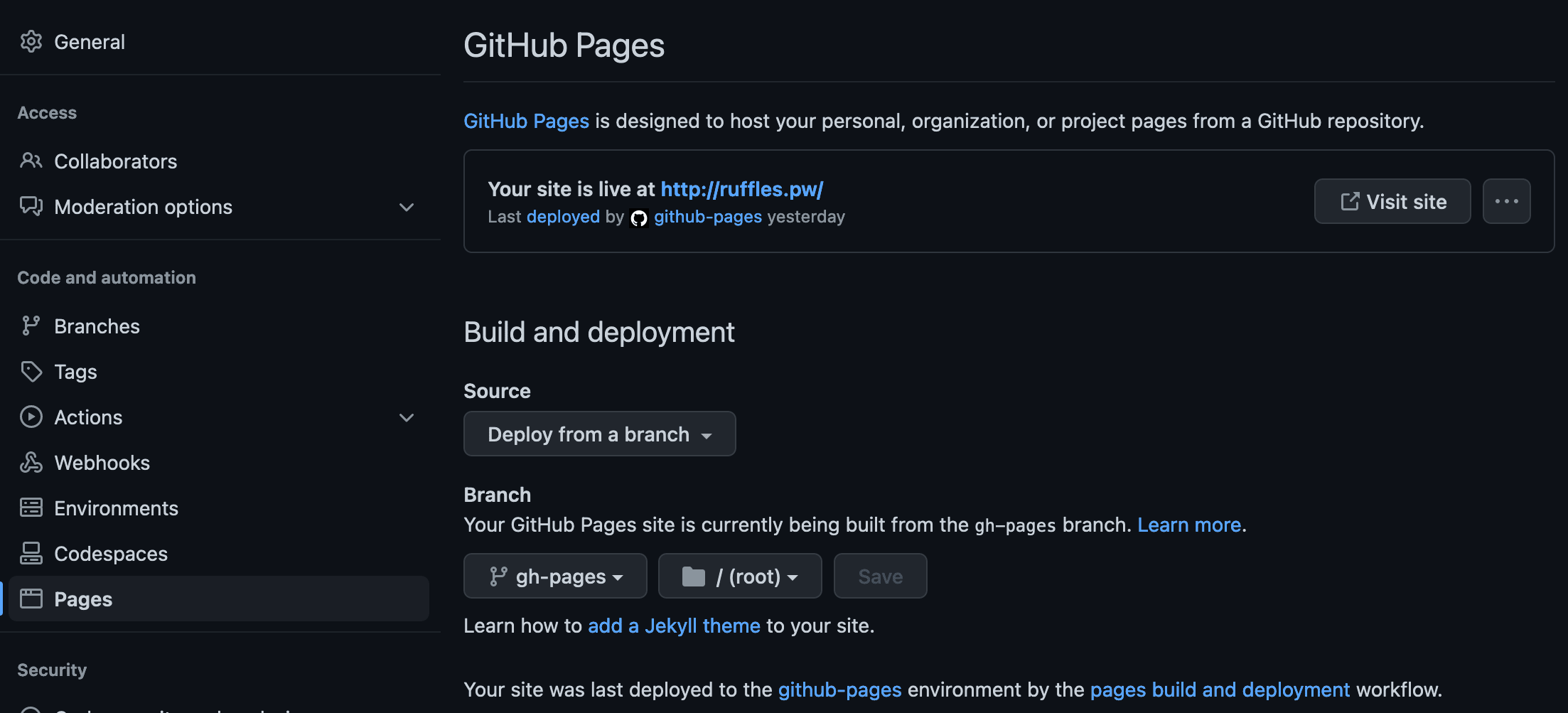The height and width of the screenshot is (713, 1568).
Task: Click the Learn more link
Action: [x=1189, y=525]
